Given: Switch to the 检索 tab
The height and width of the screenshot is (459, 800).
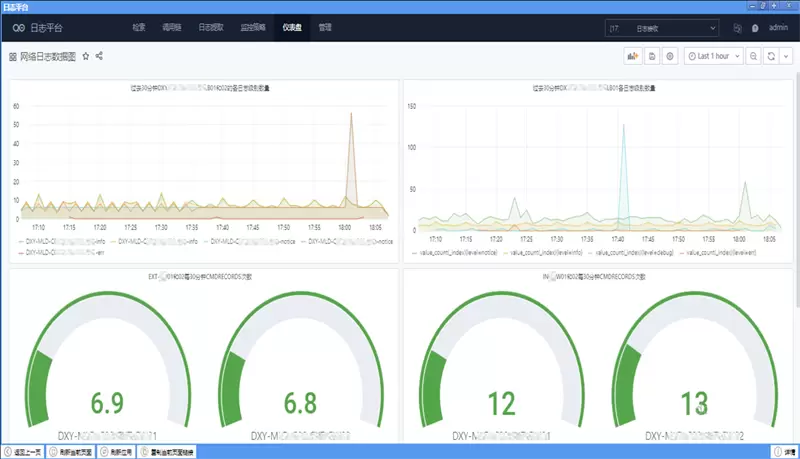Looking at the screenshot, I should [x=140, y=28].
